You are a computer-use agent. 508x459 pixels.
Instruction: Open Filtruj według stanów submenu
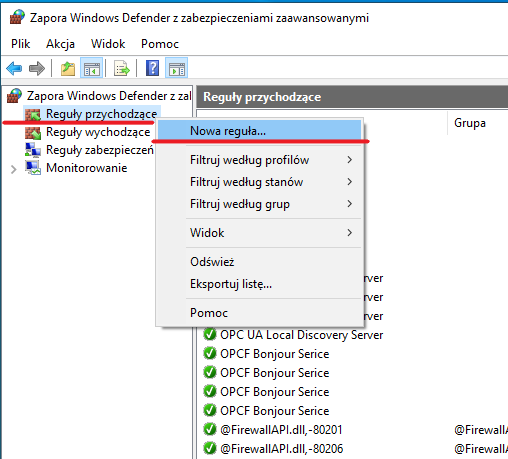pyautogui.click(x=259, y=182)
